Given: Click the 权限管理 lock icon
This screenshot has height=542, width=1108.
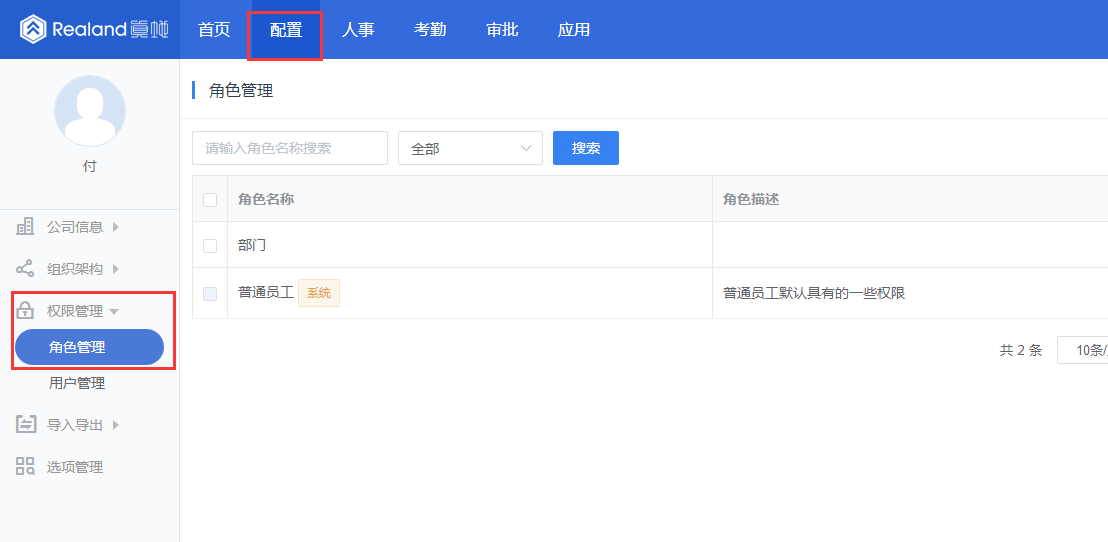Looking at the screenshot, I should (25, 311).
